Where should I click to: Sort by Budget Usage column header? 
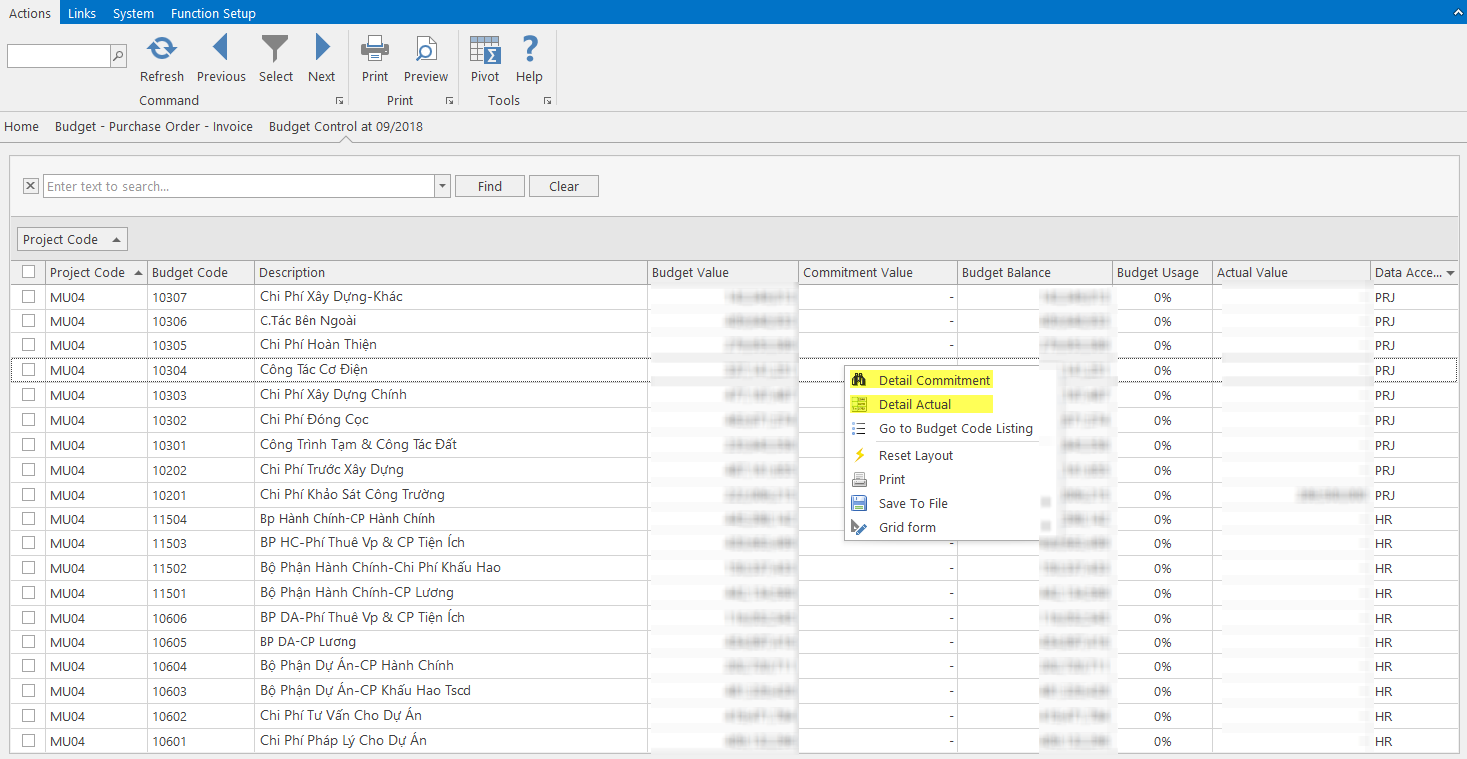pos(1162,272)
